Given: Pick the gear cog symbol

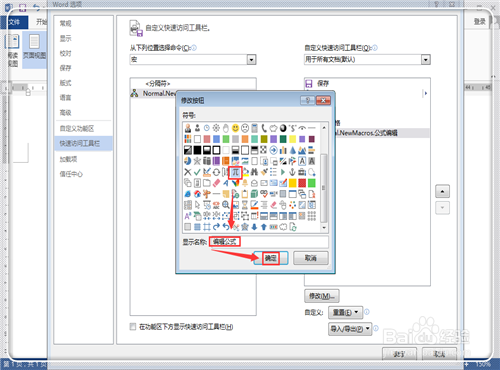Looking at the screenshot, I should [216, 128].
